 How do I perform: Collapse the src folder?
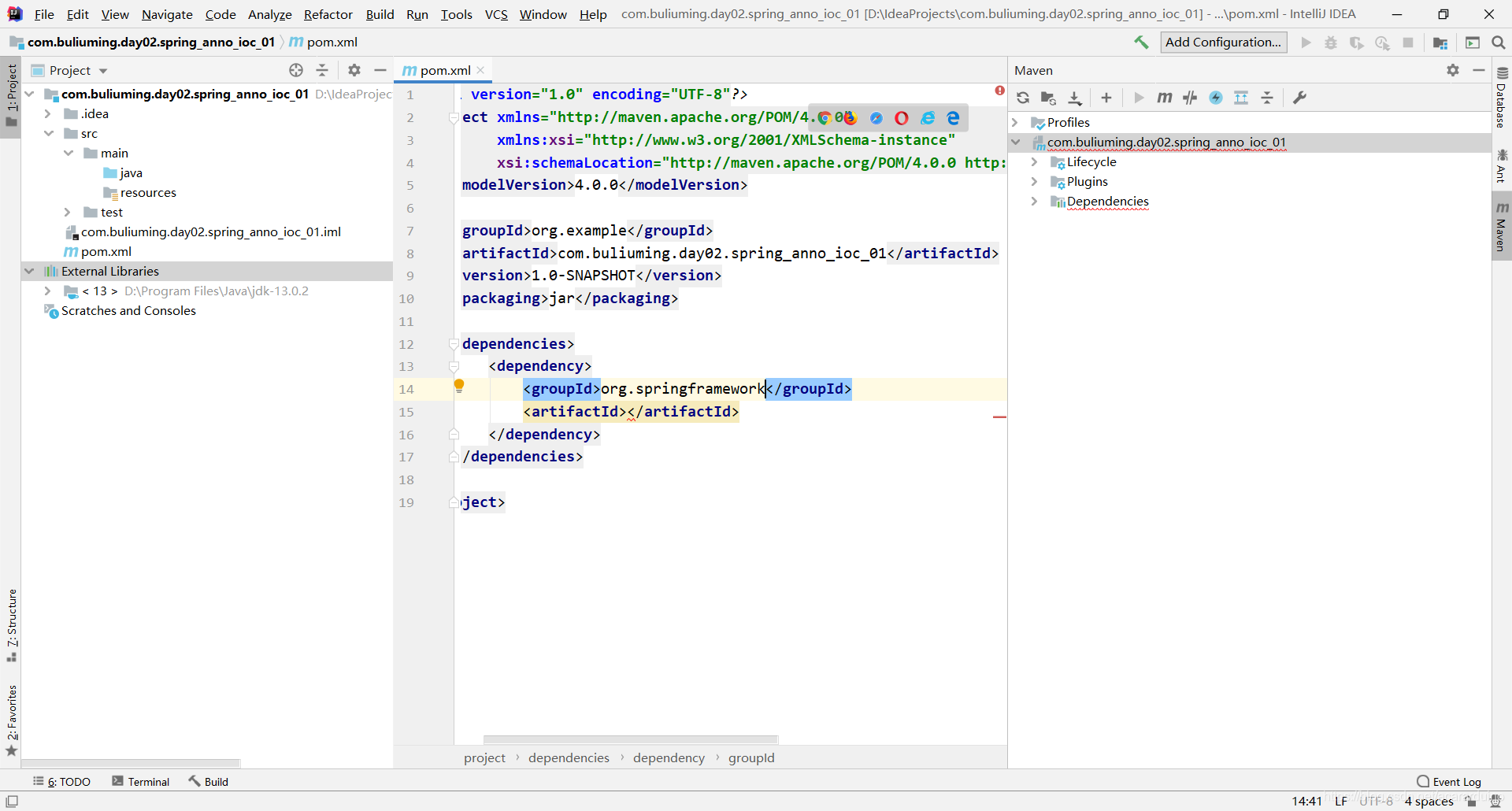click(48, 133)
